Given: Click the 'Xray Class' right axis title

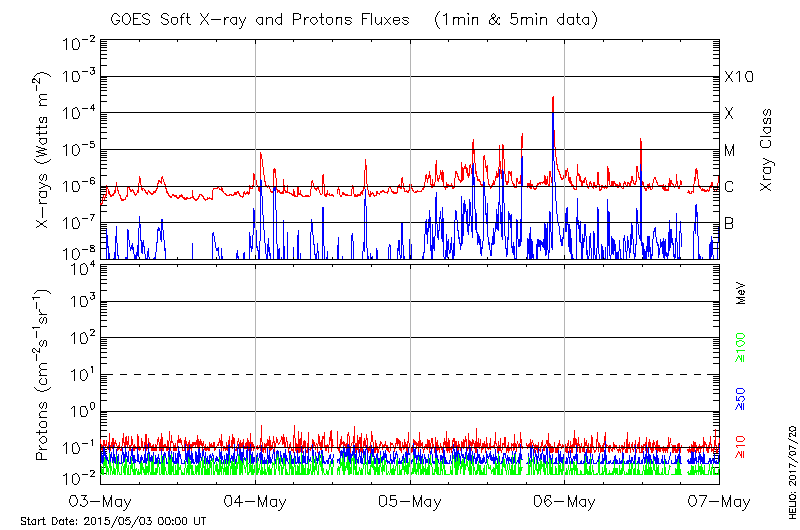Looking at the screenshot, I should pos(767,150).
